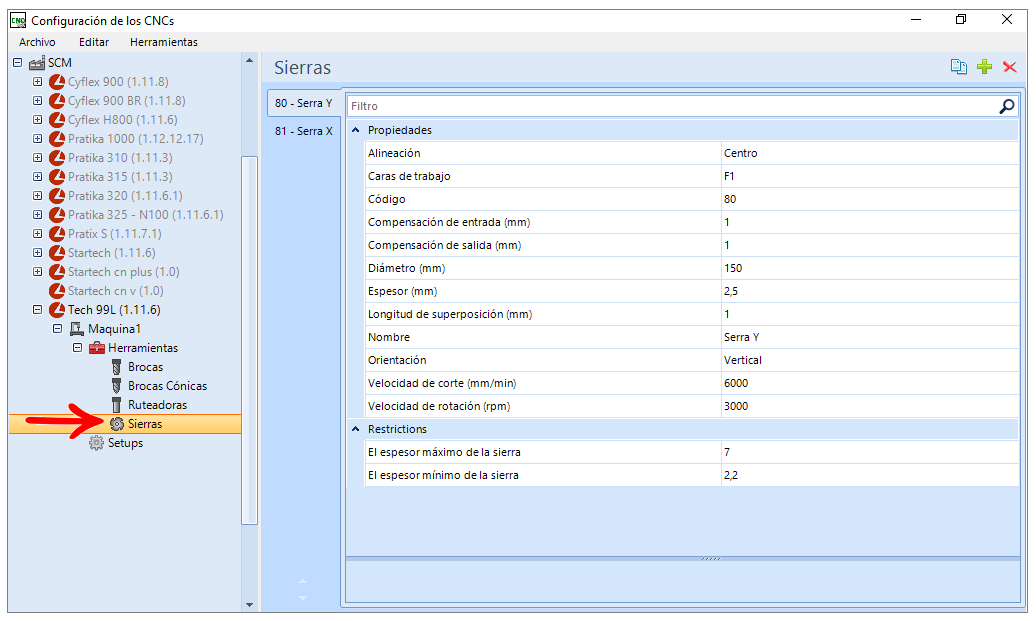Click the tree scrollbar up arrow
Viewport: 1036px width, 621px height.
(249, 61)
